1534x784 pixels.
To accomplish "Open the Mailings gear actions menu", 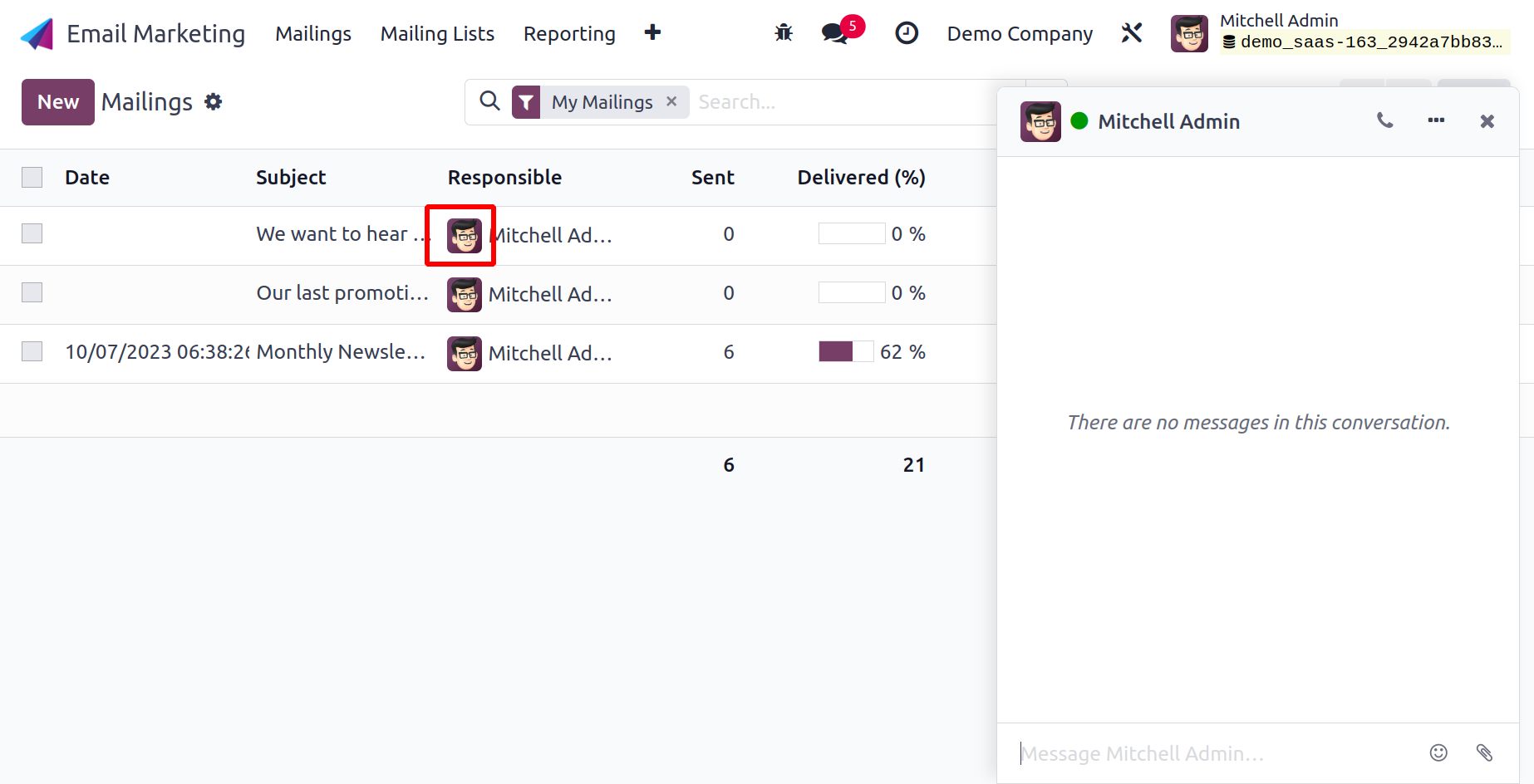I will point(214,102).
